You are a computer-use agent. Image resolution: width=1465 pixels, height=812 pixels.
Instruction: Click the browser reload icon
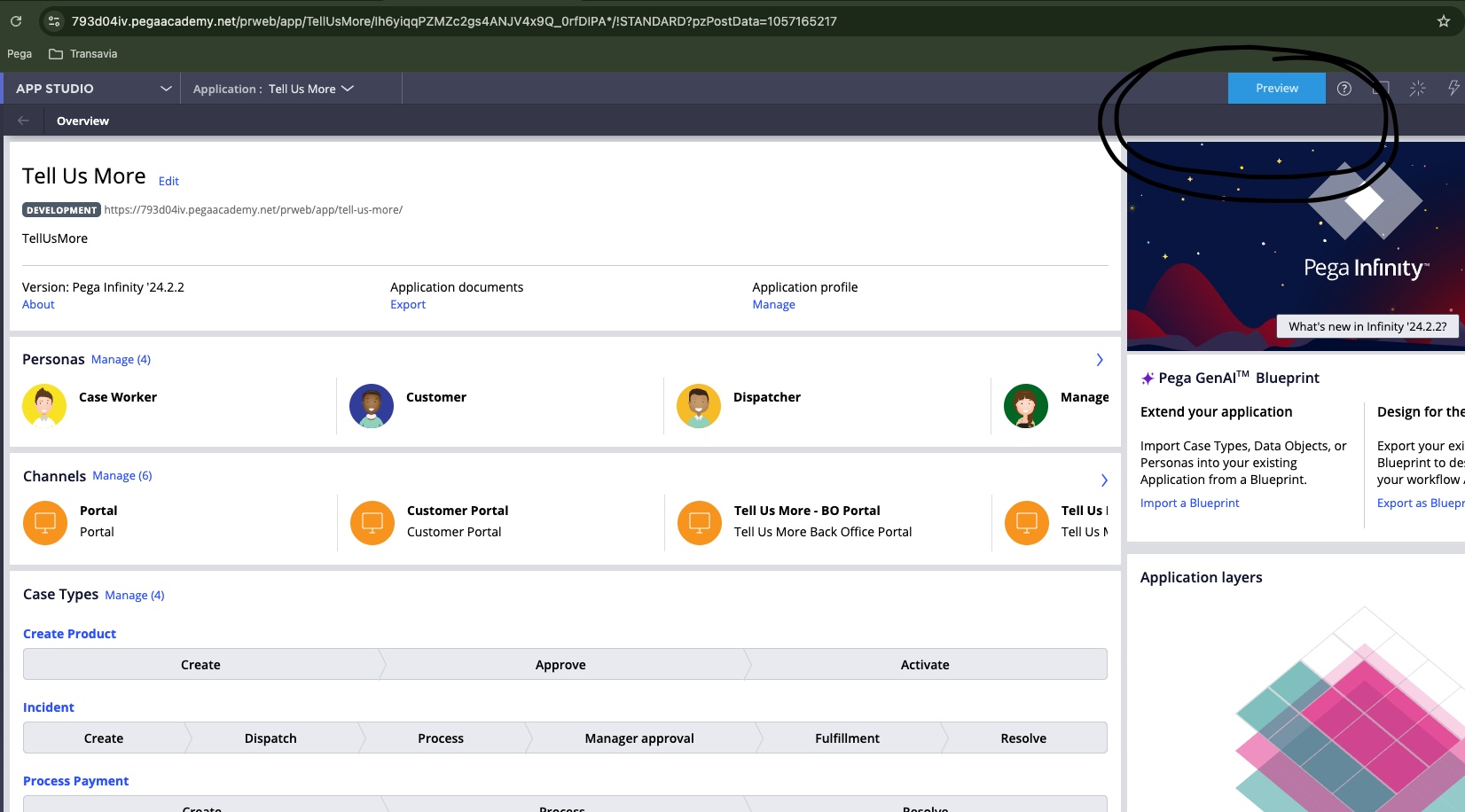[x=16, y=21]
